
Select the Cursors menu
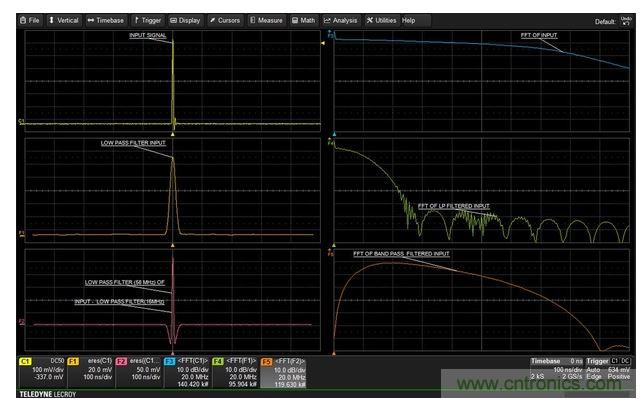pos(225,20)
